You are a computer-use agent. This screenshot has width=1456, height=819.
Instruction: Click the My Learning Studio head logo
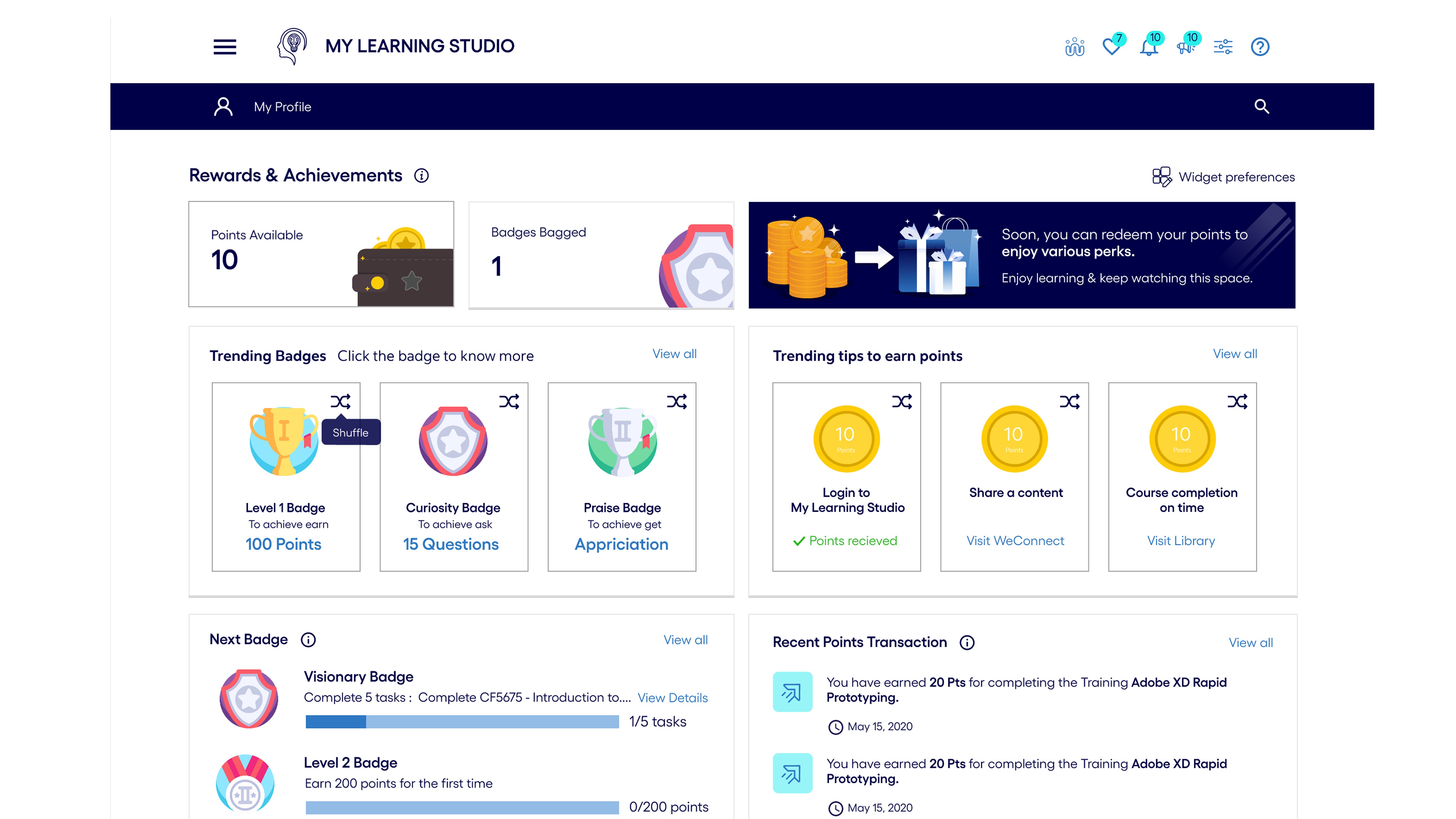(x=292, y=46)
